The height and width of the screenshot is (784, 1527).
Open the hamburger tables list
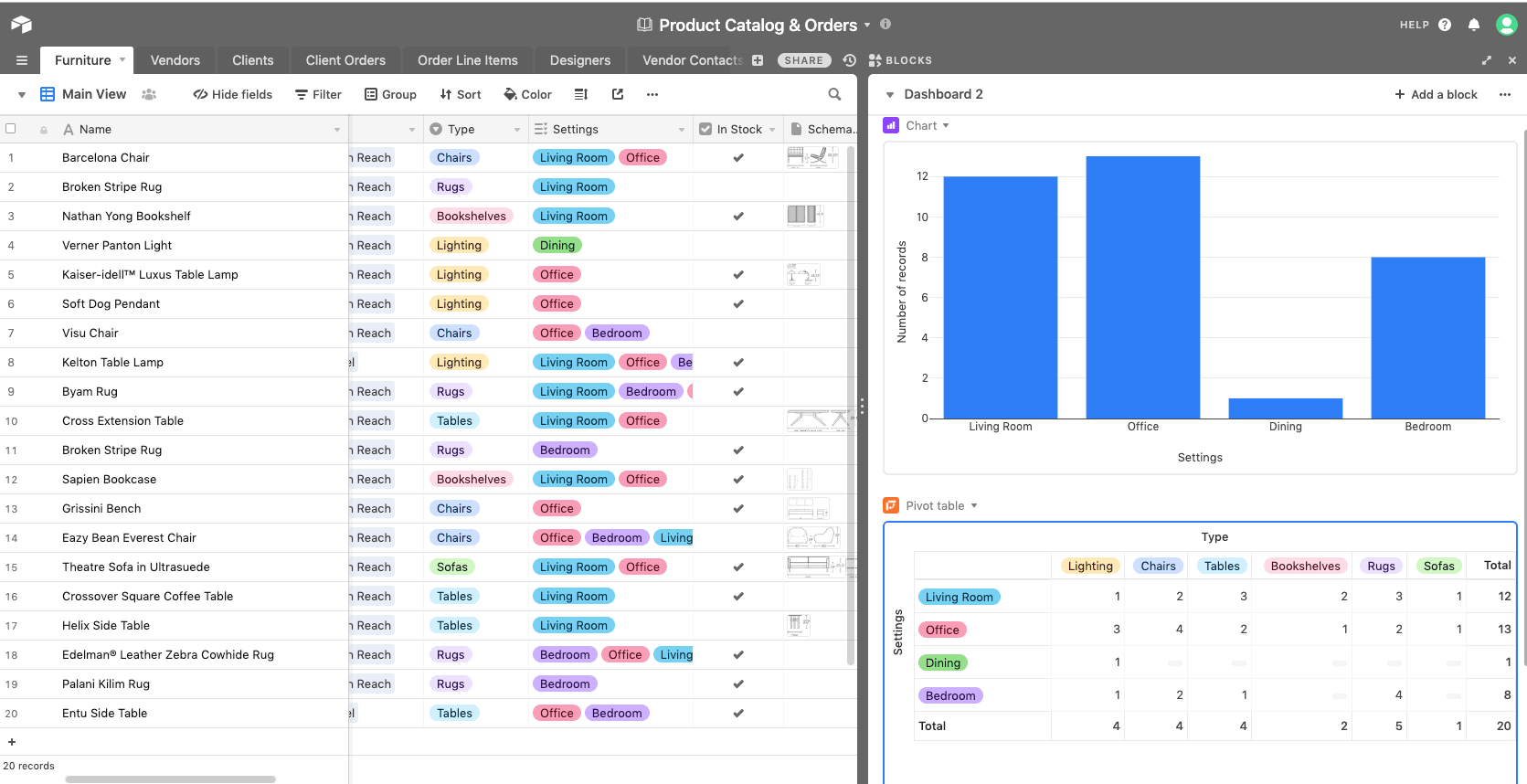pos(22,60)
